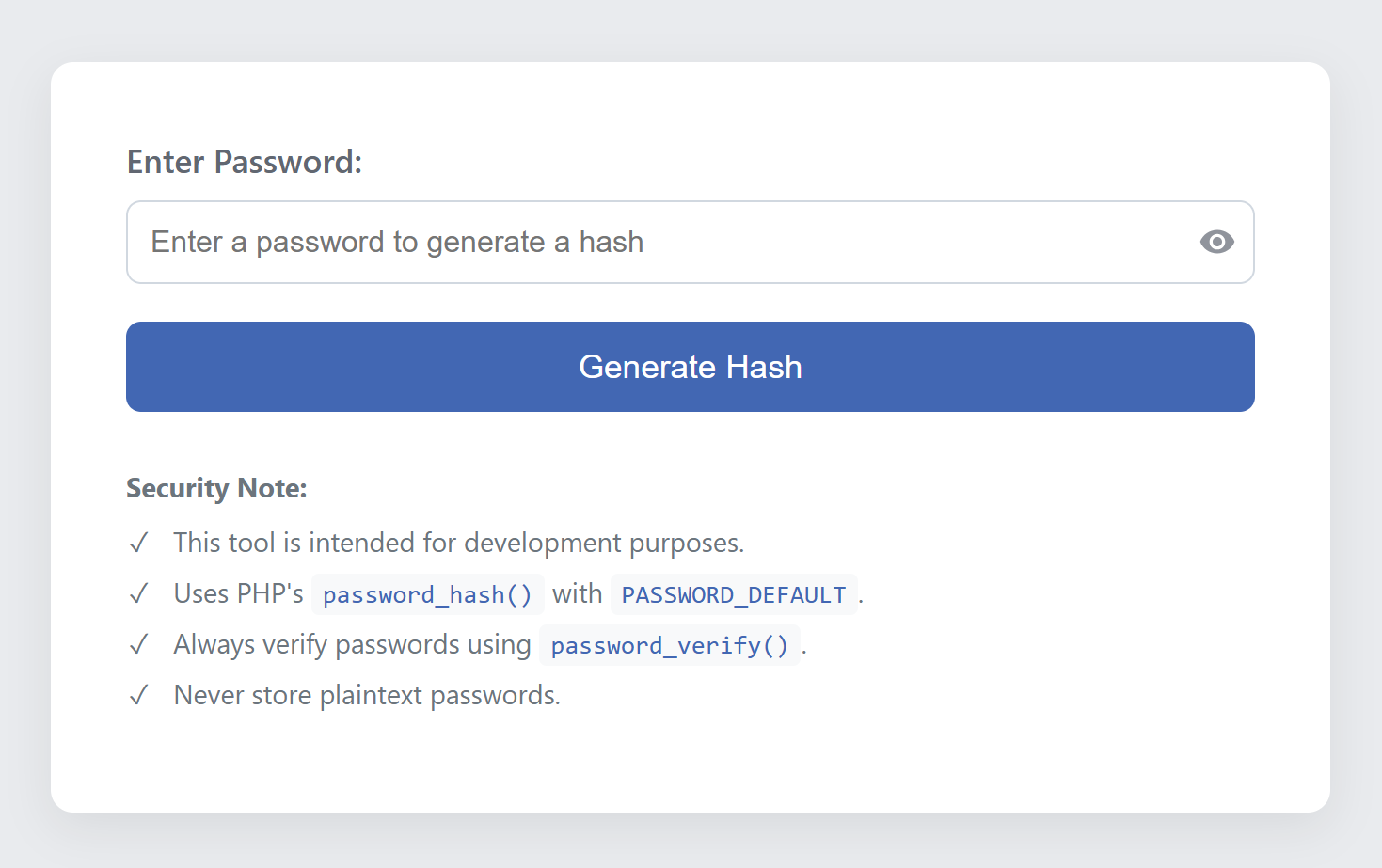Viewport: 1382px width, 868px height.
Task: Click the gray page background outside card
Action: pyautogui.click(x=690, y=28)
